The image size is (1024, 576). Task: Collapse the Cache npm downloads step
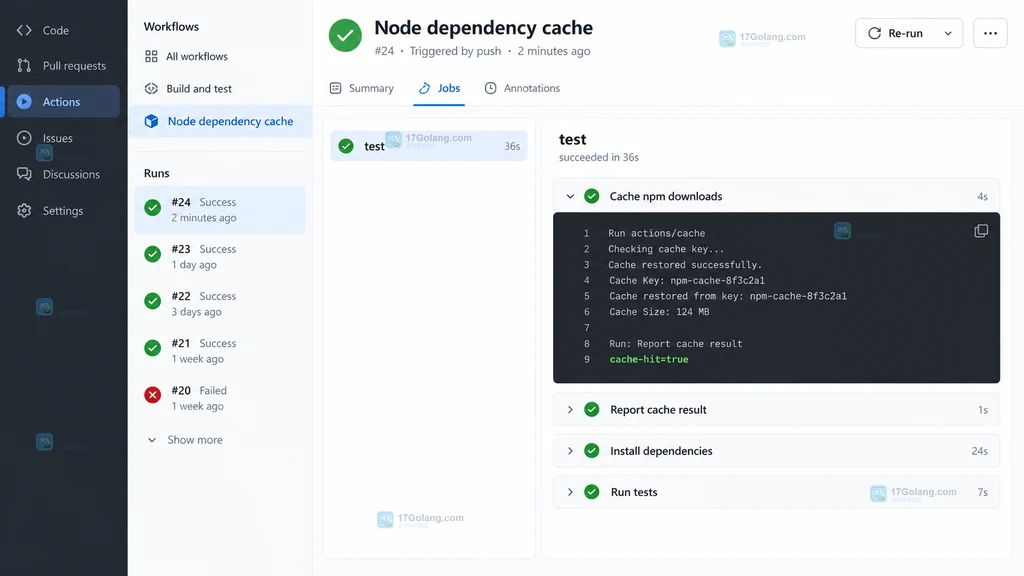tap(570, 196)
